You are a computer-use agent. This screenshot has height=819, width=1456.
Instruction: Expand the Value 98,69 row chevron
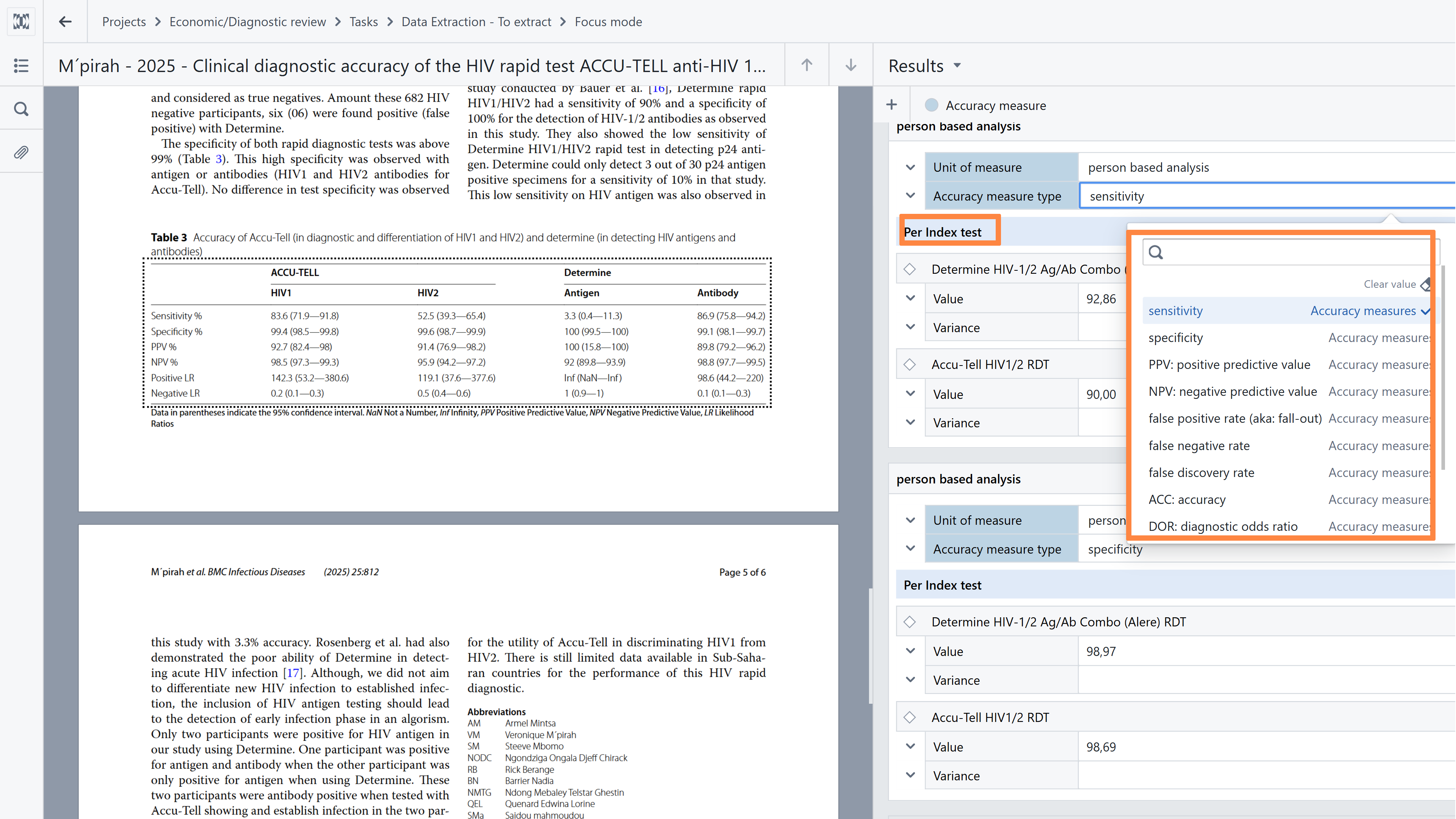910,746
